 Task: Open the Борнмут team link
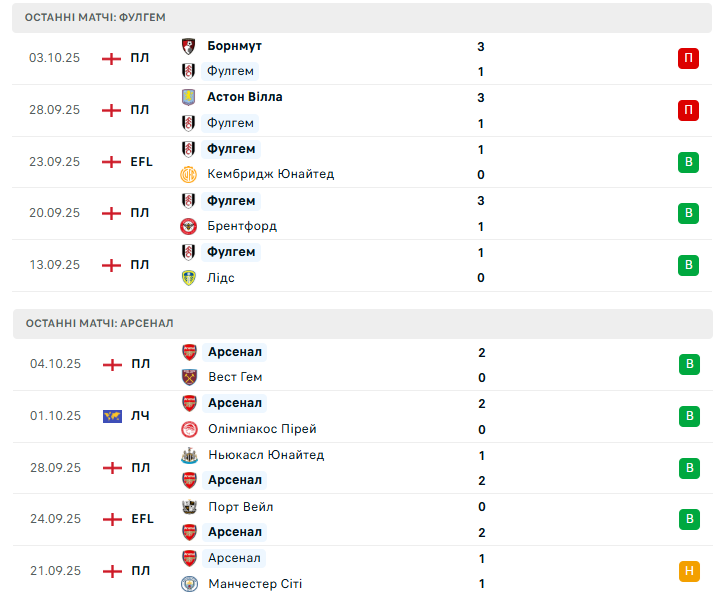pos(234,46)
